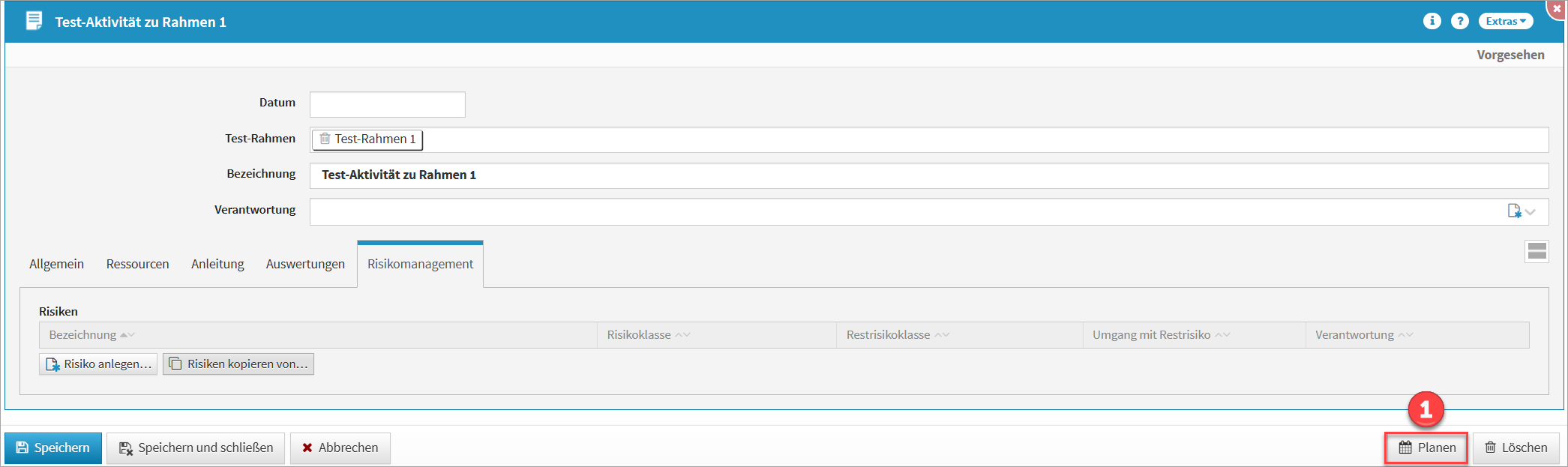Open the Extras dropdown menu
Viewport: 1568px width, 467px height.
1505,21
